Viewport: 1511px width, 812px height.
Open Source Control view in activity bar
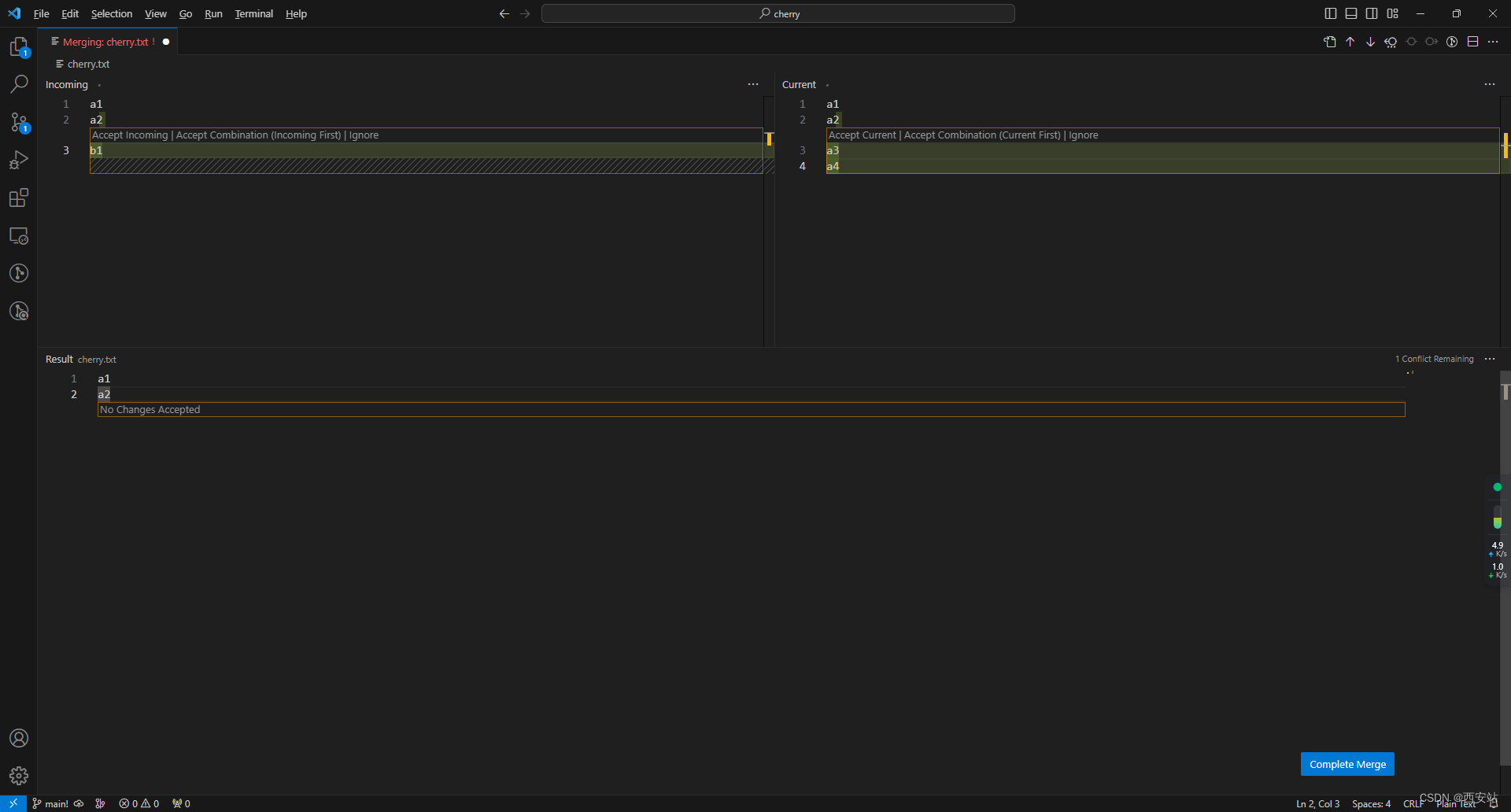click(x=19, y=122)
